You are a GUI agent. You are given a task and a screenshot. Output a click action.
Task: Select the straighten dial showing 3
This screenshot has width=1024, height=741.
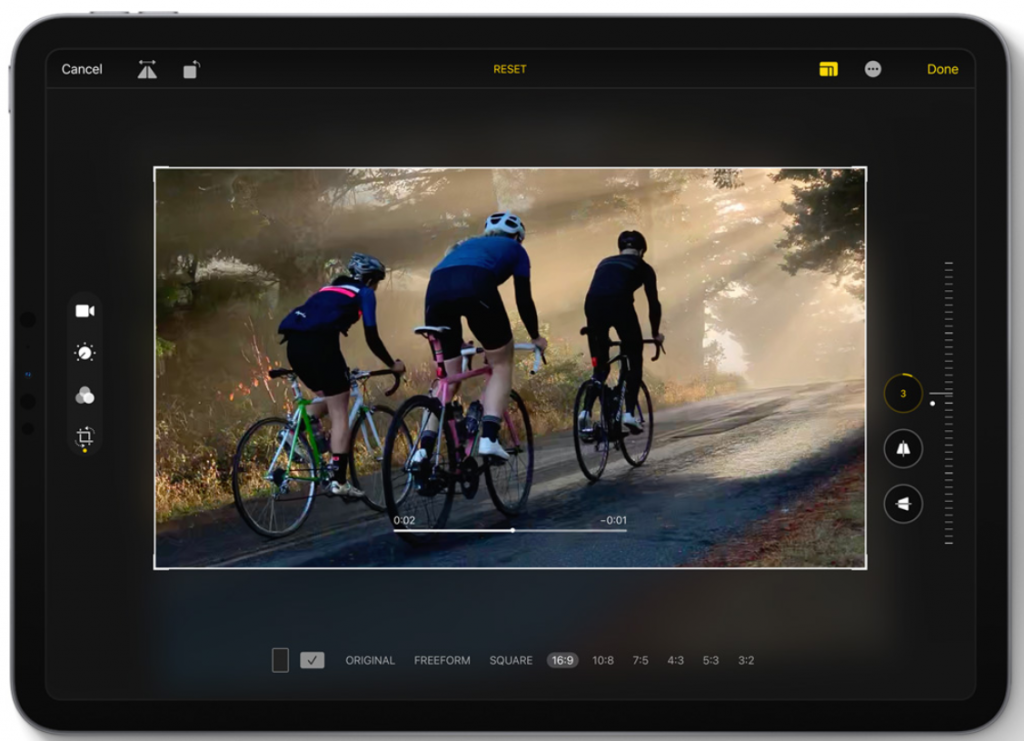pyautogui.click(x=903, y=394)
